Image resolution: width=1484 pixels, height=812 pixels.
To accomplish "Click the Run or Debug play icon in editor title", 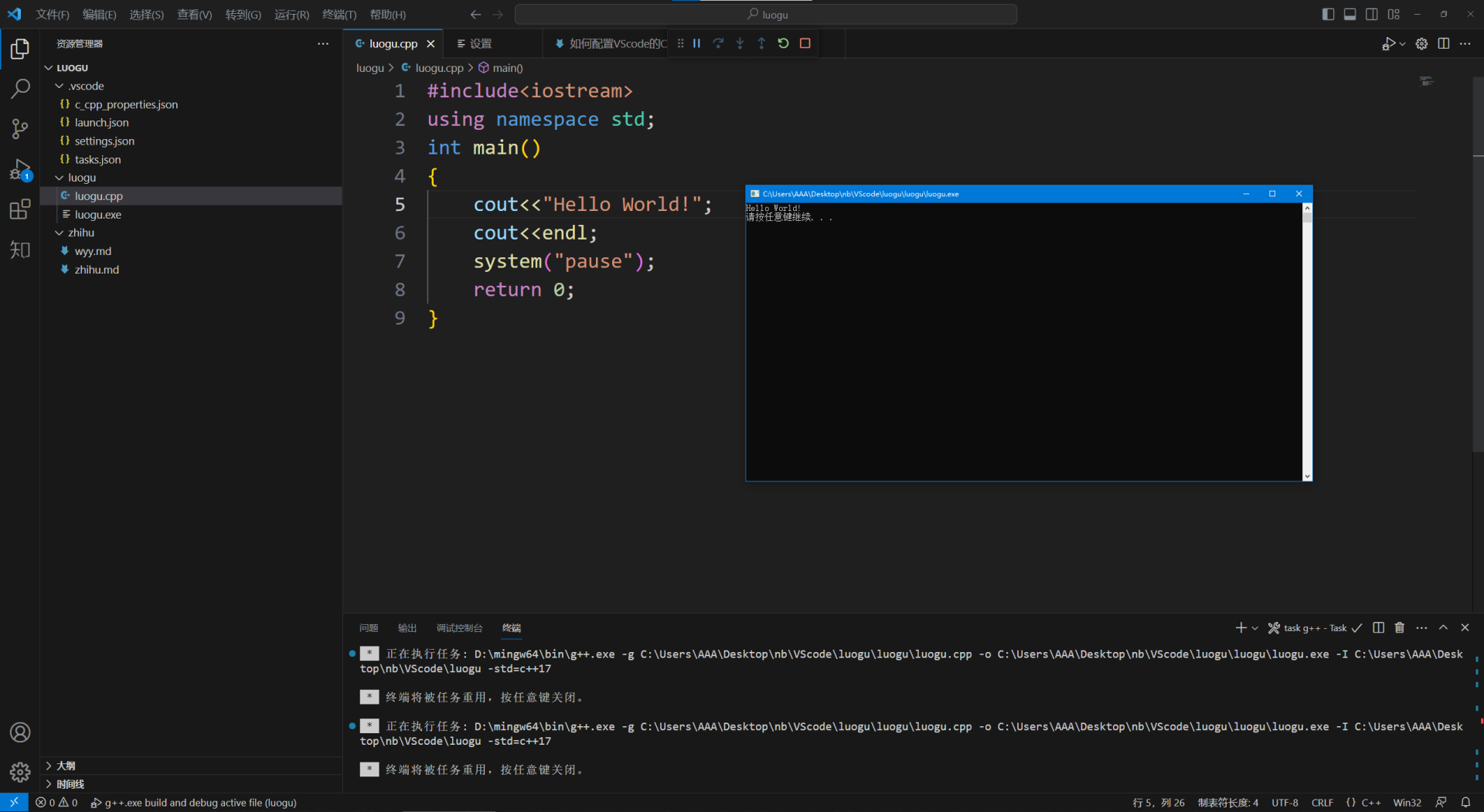I will pos(1389,44).
